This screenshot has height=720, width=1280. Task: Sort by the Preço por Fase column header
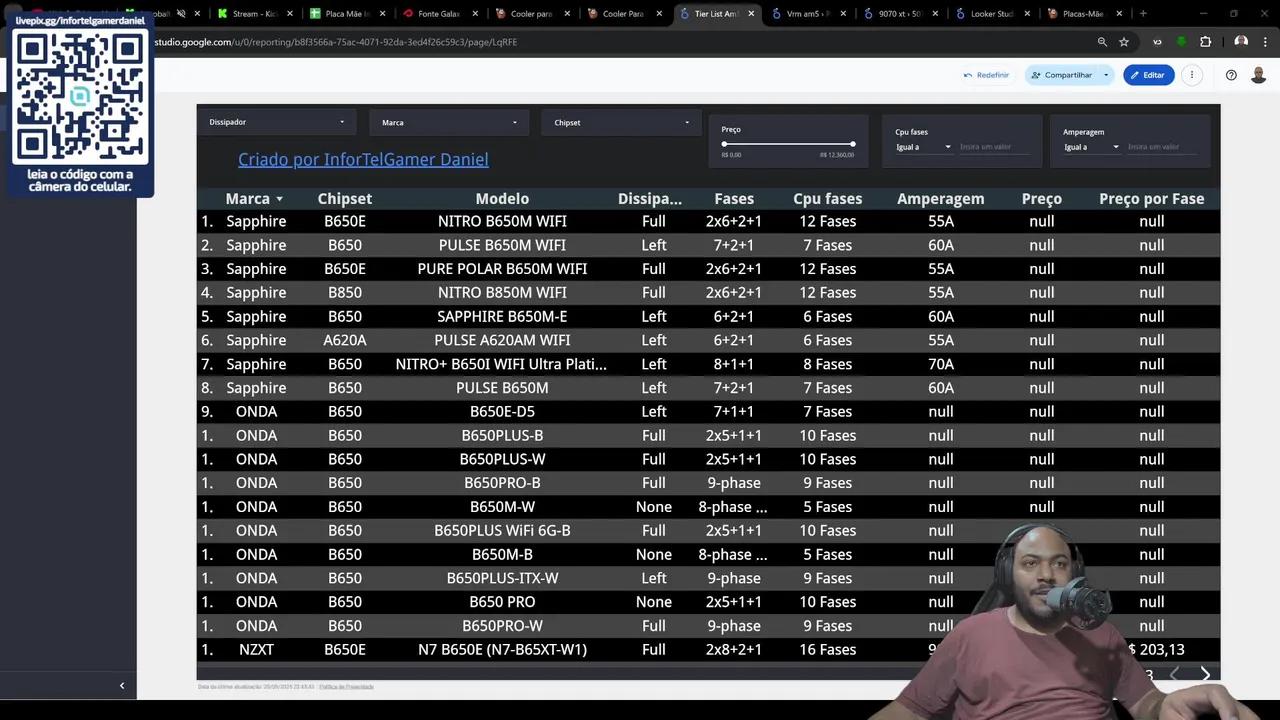[1151, 199]
